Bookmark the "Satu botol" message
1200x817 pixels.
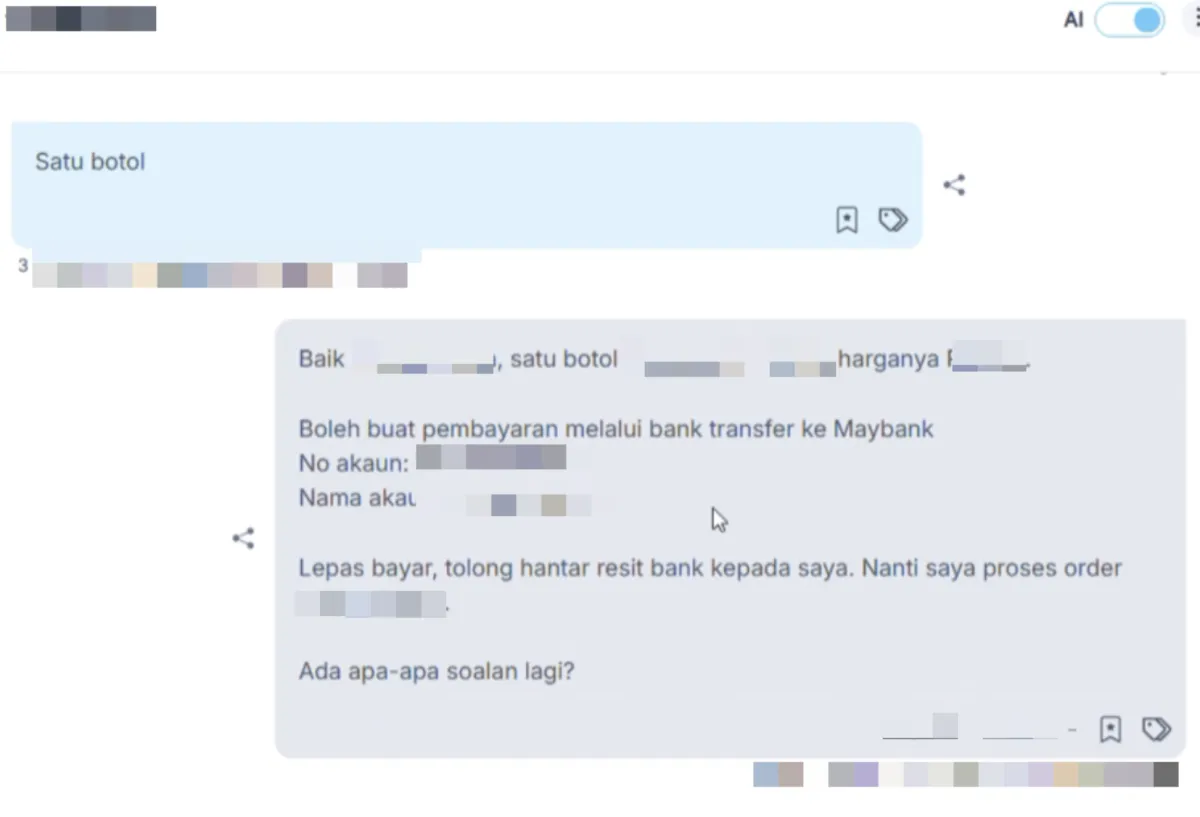pyautogui.click(x=847, y=220)
